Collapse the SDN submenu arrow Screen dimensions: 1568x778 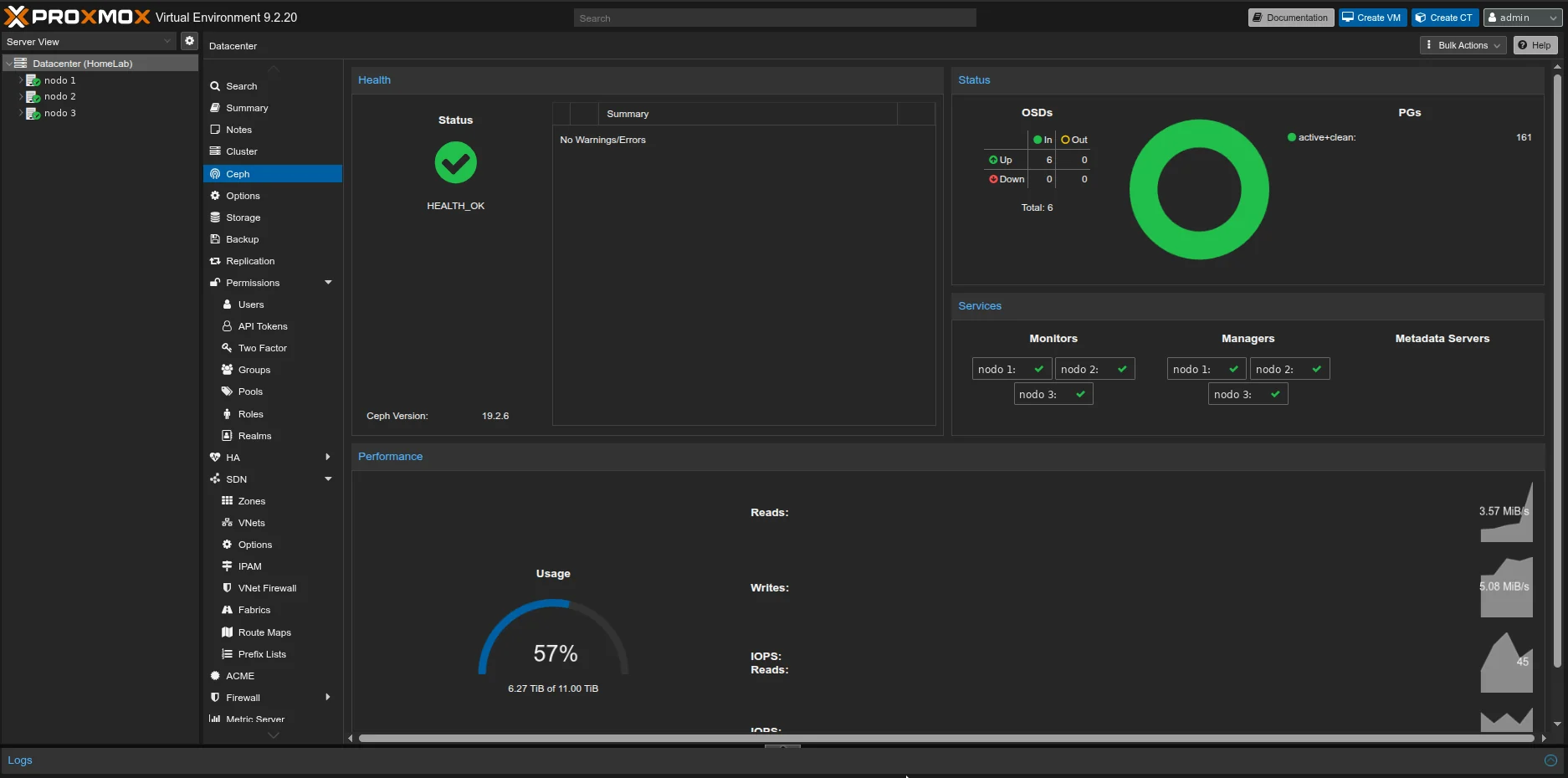pos(328,479)
